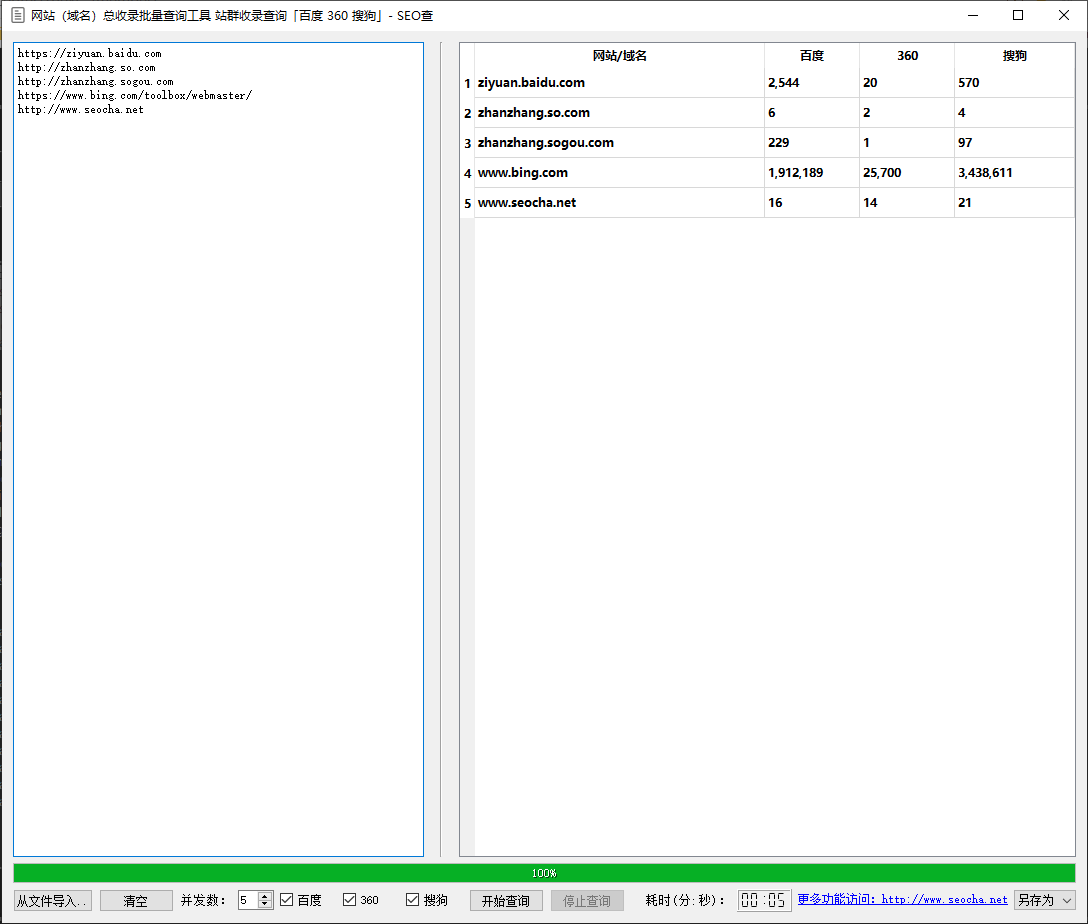
Task: Sort by the 百度 column header
Action: tap(812, 55)
